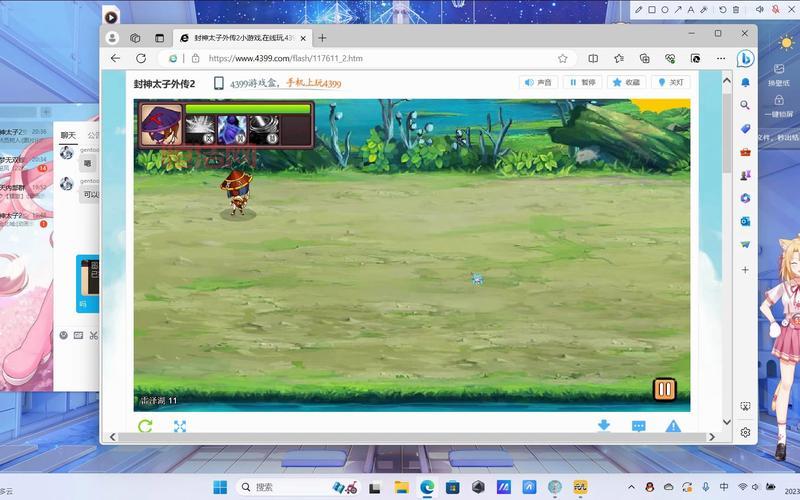Viewport: 800px width, 500px height.
Task: Open a new browser tab
Action: tap(322, 37)
